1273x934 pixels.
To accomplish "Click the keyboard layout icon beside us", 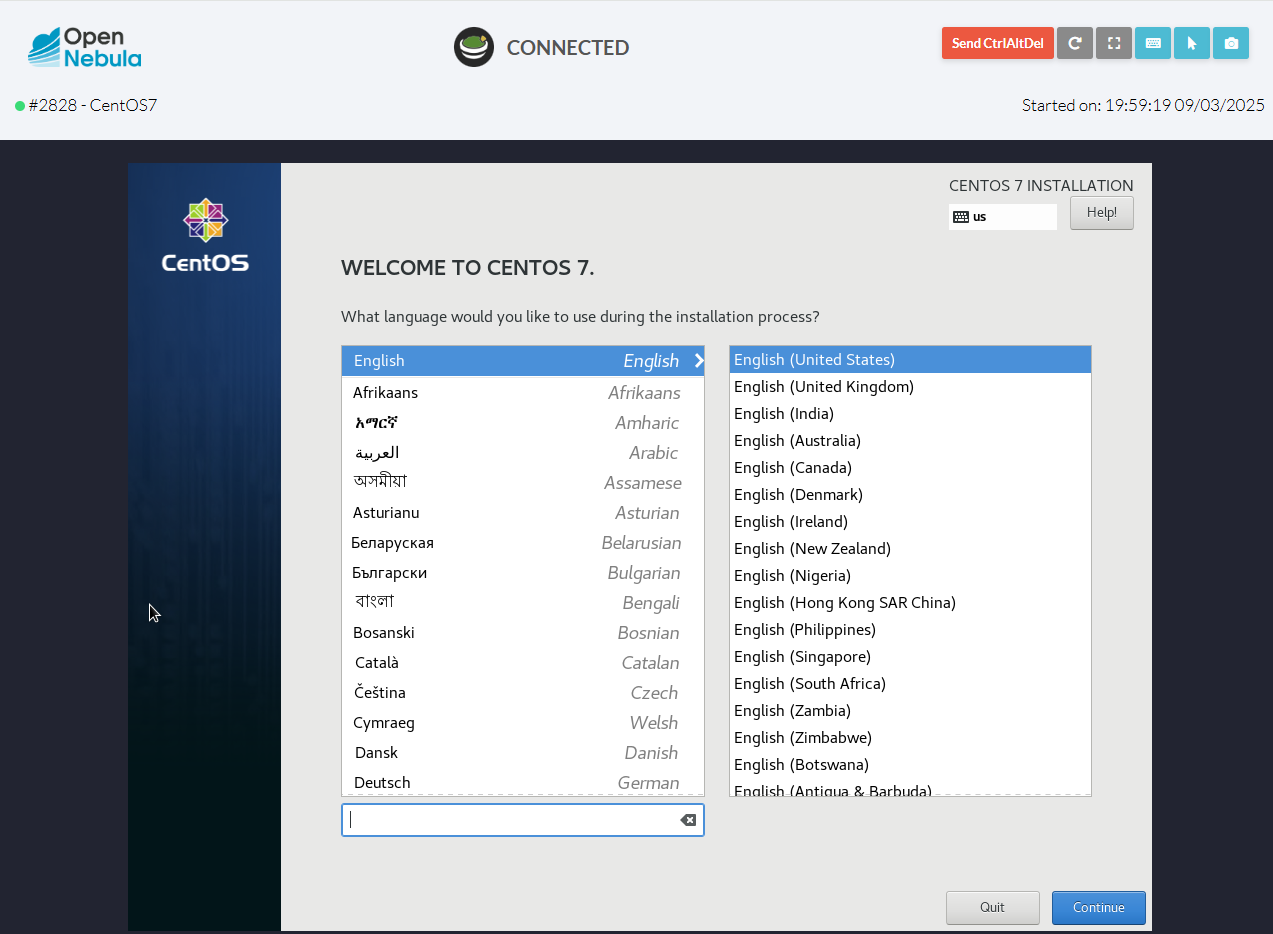I will 961,217.
